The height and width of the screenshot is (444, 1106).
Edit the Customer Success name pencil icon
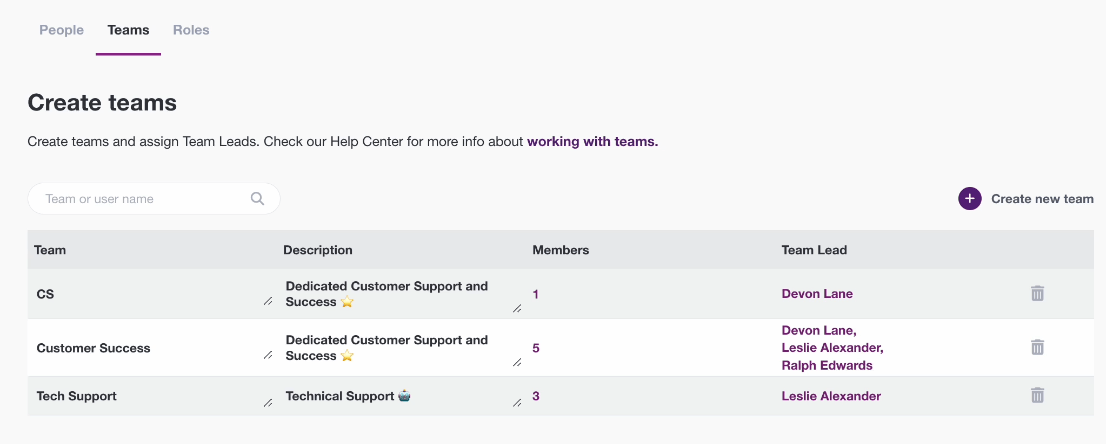click(268, 355)
